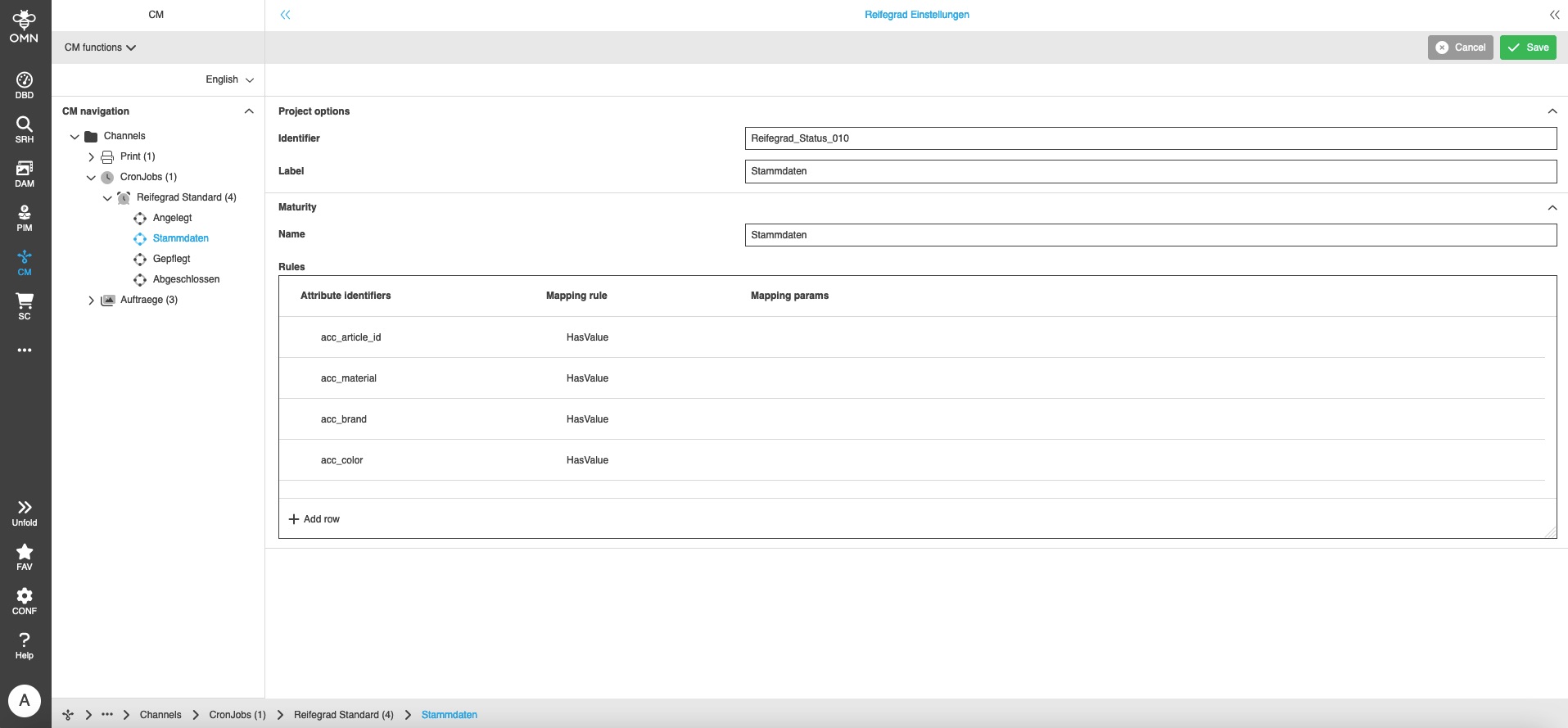Open CONF configuration settings
1568x728 pixels.
tap(25, 602)
